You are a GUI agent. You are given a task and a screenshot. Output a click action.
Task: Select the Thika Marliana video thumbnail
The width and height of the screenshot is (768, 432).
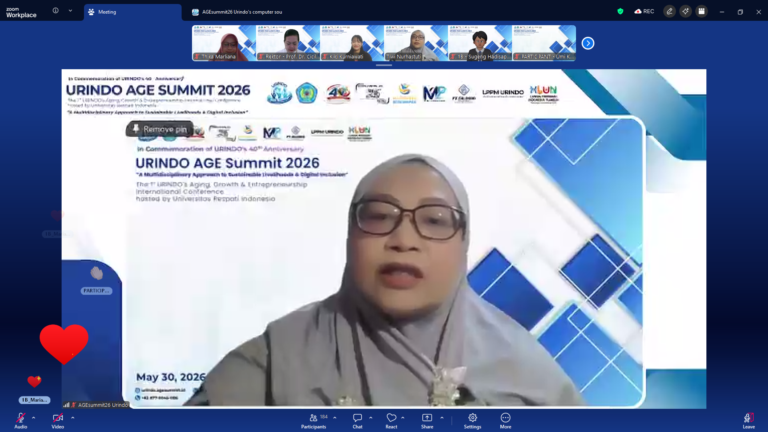(224, 43)
